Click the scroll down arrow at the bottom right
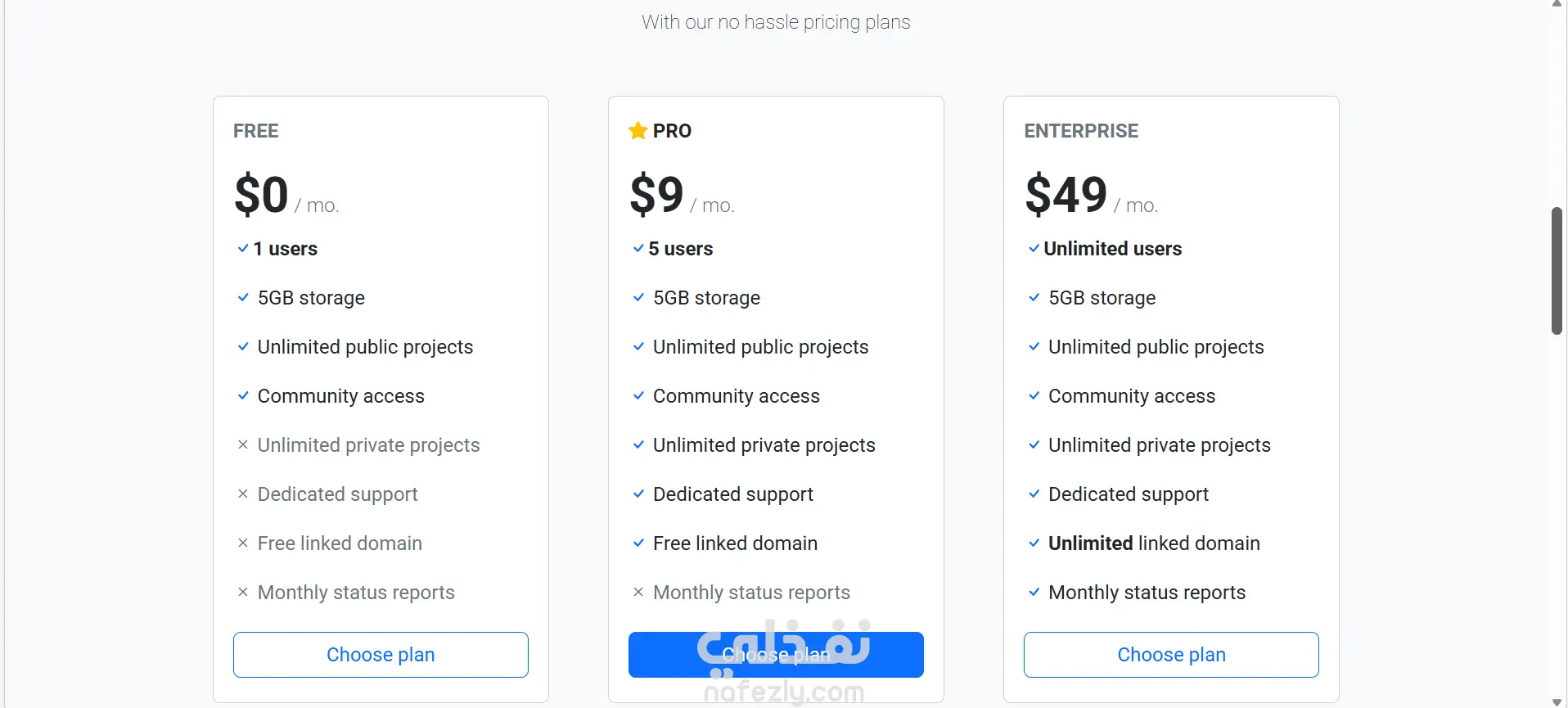The image size is (1568, 708). (x=1557, y=701)
